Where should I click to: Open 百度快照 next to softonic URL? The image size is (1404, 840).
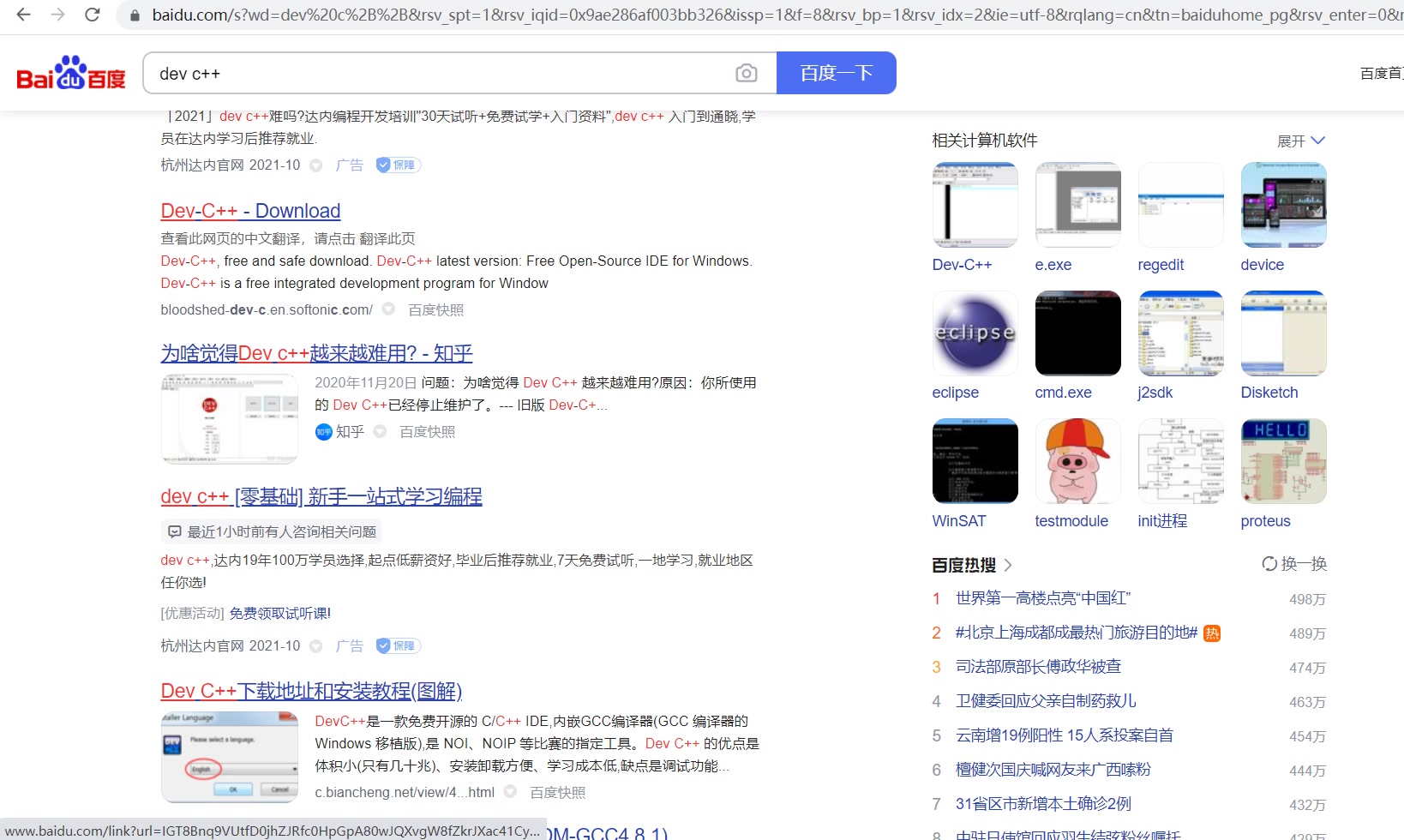435,310
